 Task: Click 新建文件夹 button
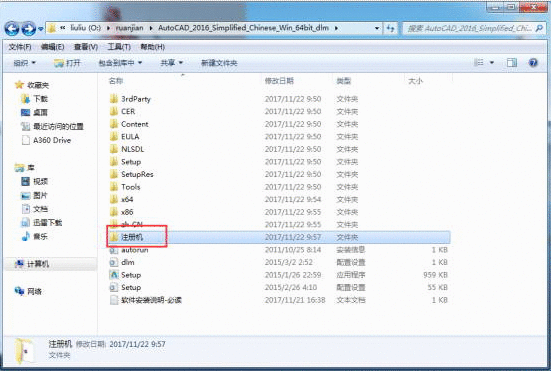219,63
